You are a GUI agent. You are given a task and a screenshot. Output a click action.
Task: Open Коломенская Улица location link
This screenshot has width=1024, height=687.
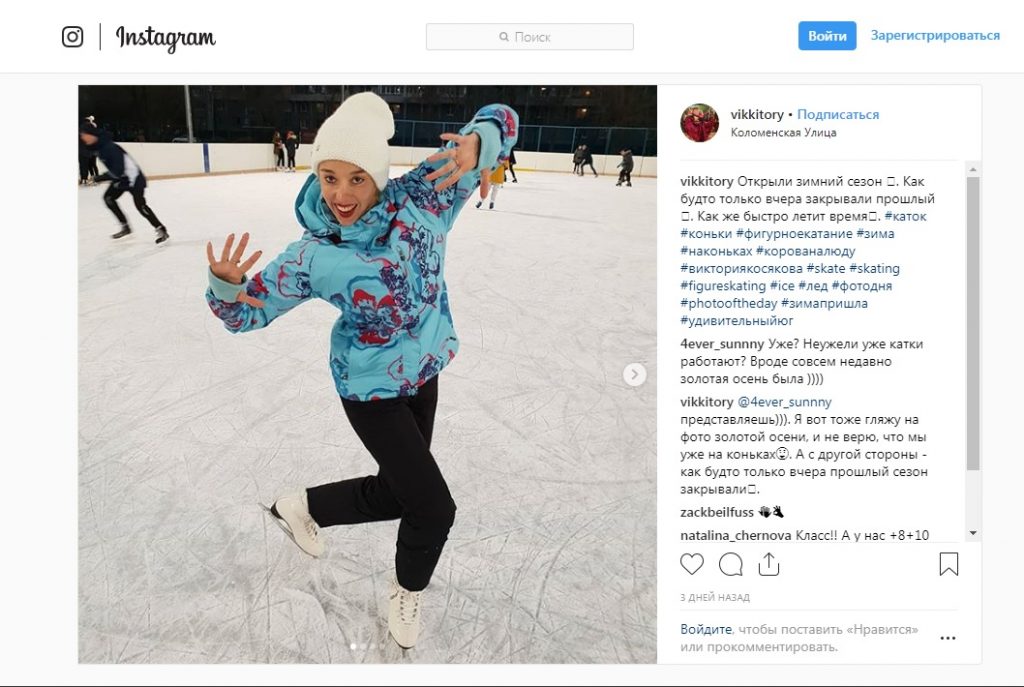coord(783,133)
